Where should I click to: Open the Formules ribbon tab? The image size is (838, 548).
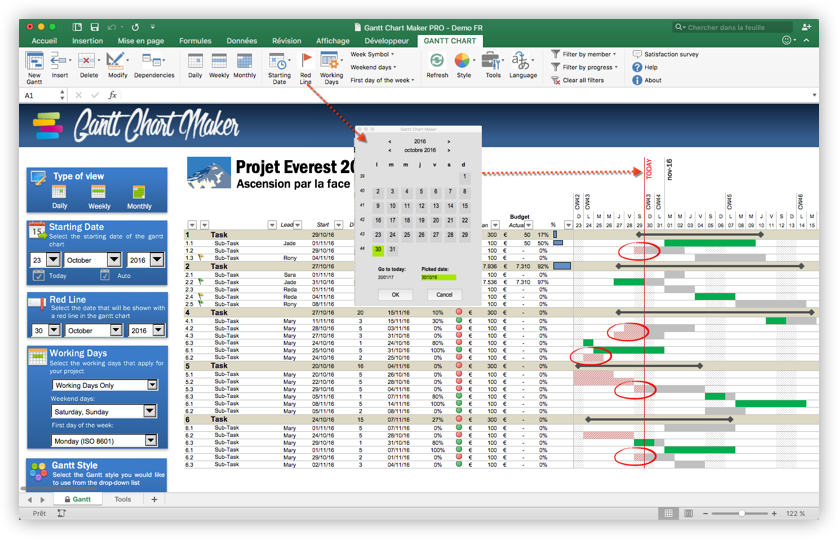(195, 41)
